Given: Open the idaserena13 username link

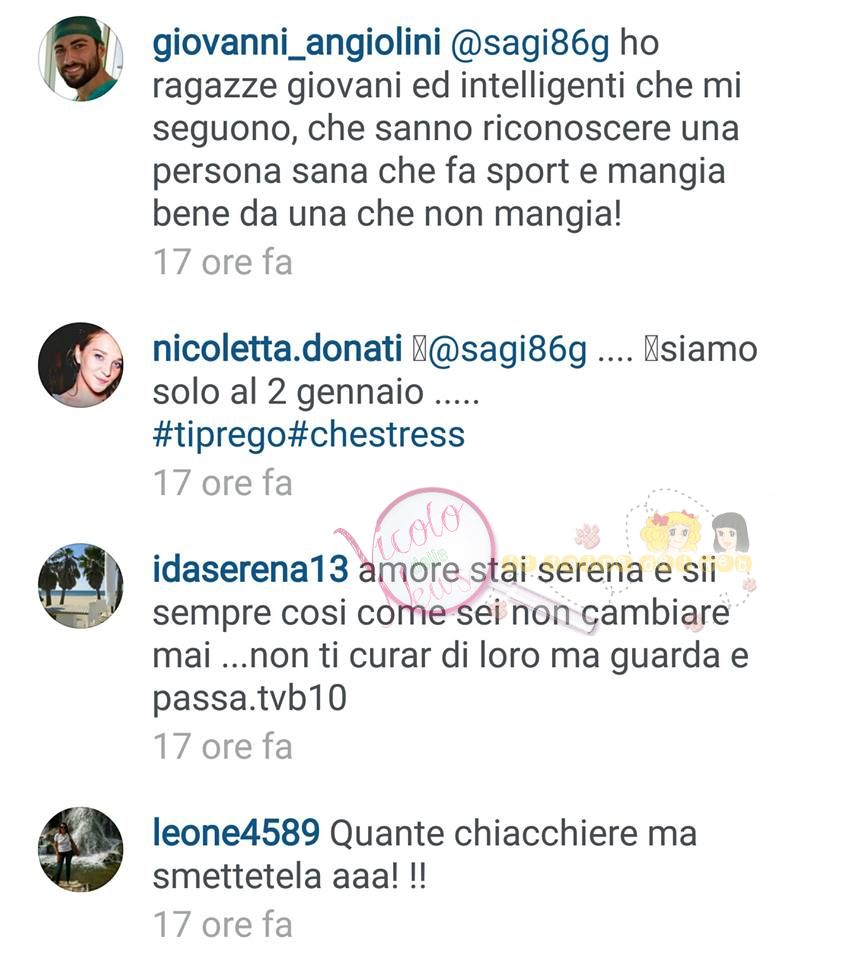Looking at the screenshot, I should coord(250,569).
